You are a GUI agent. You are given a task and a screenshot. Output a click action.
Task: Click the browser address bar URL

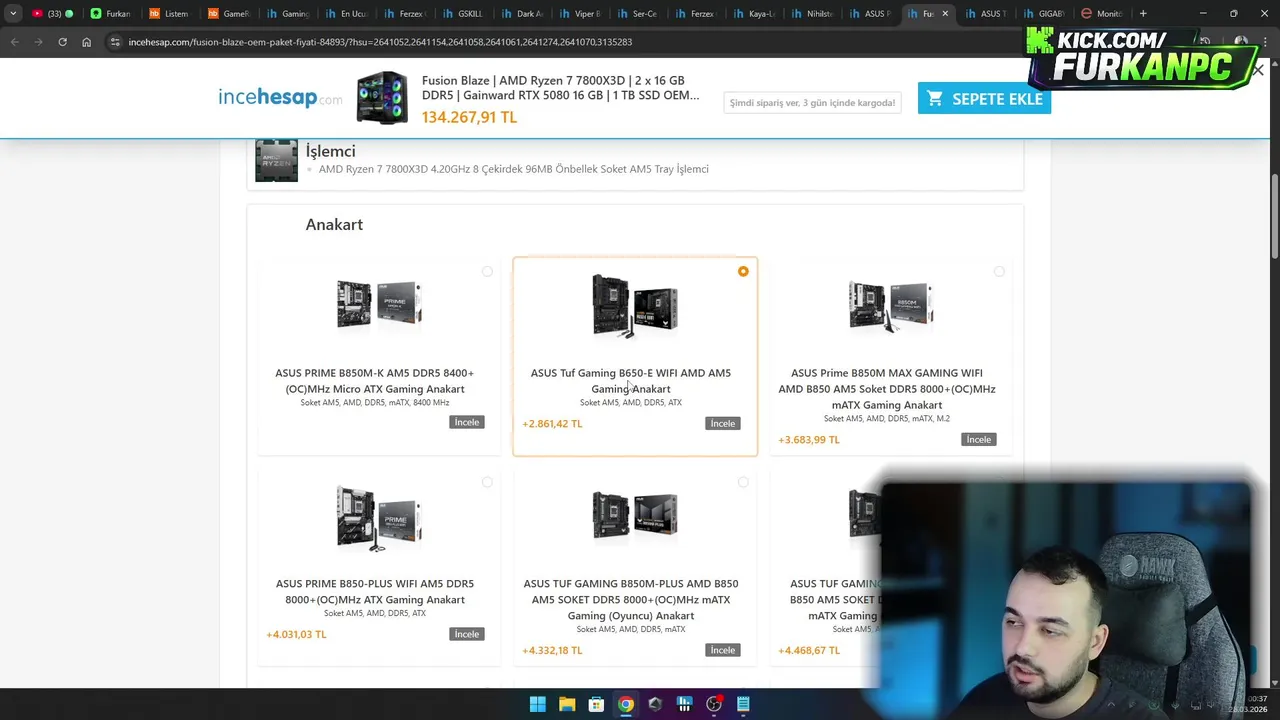point(380,42)
